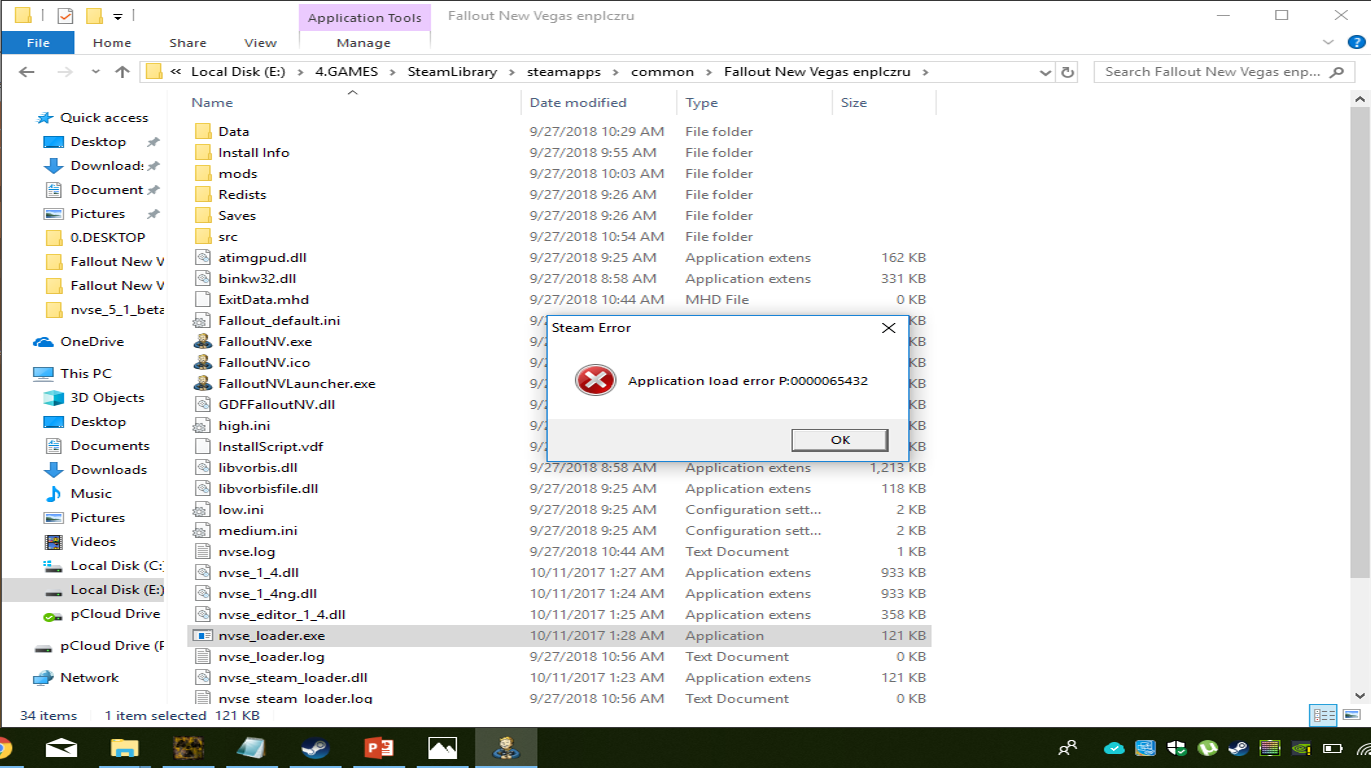Screen dimensions: 1371x768
Task: Click the Vault Boy taskbar icon
Action: coord(505,748)
